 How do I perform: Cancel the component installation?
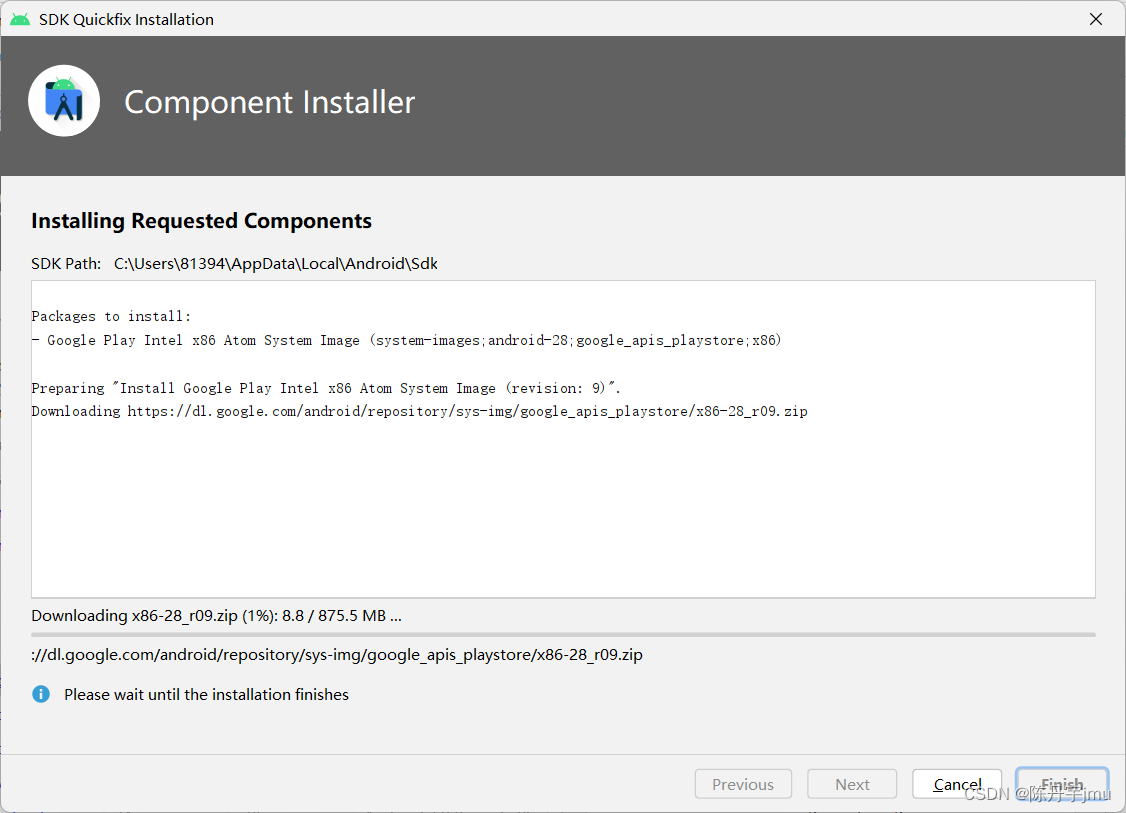(x=958, y=784)
